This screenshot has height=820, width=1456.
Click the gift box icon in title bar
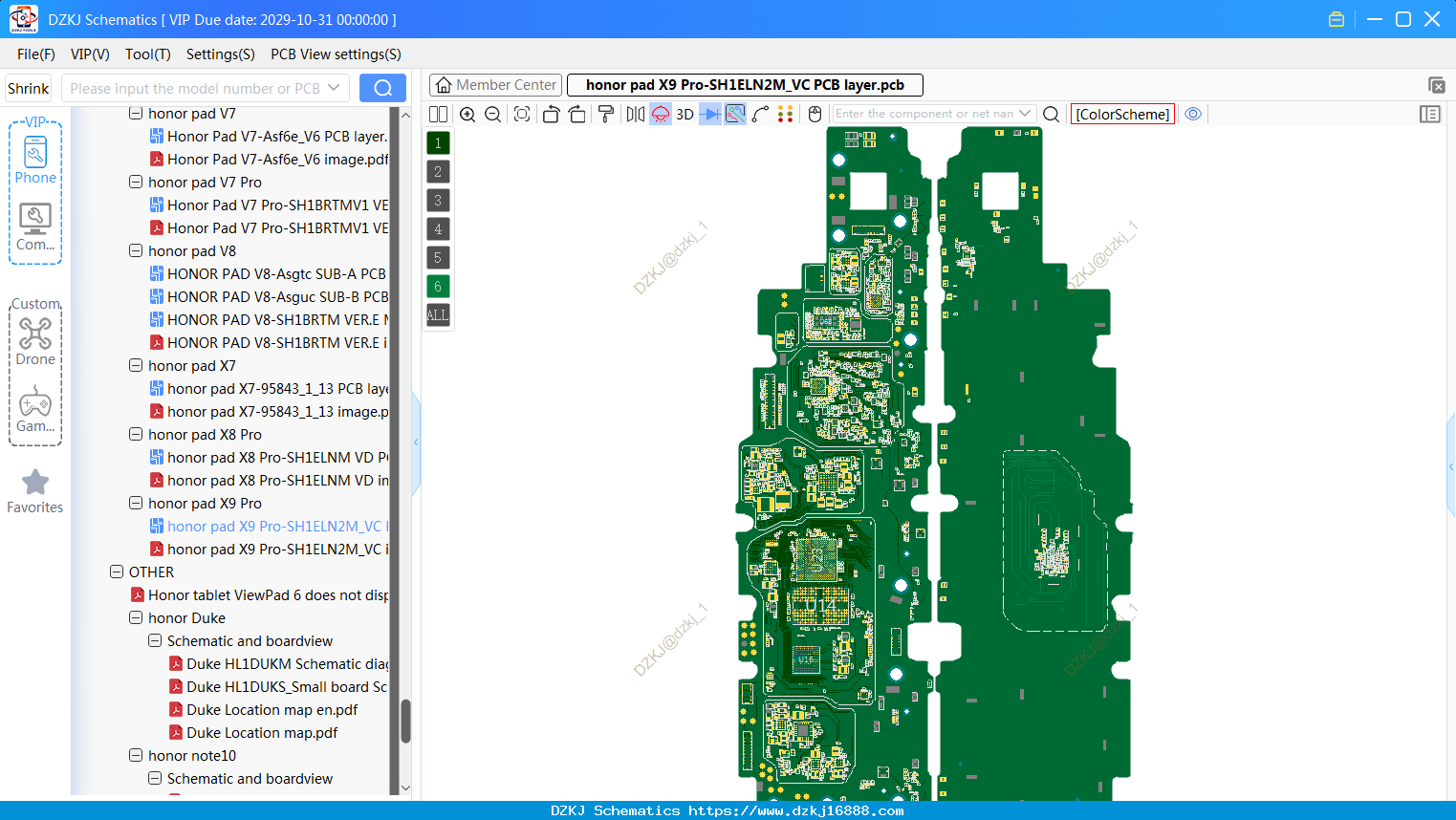(x=1336, y=19)
